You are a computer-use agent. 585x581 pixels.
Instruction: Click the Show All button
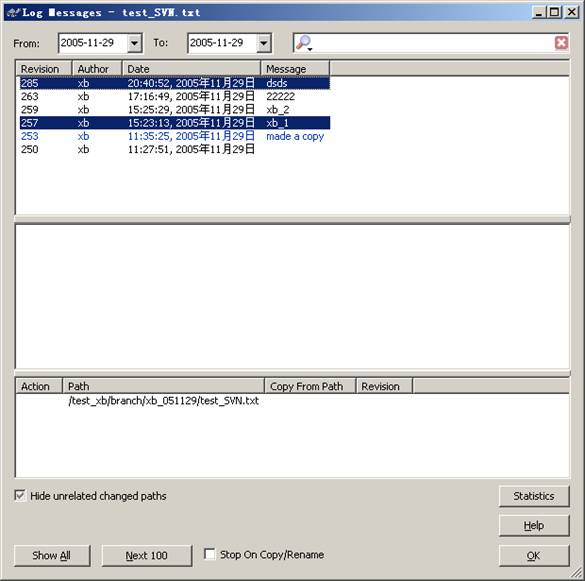coord(52,555)
